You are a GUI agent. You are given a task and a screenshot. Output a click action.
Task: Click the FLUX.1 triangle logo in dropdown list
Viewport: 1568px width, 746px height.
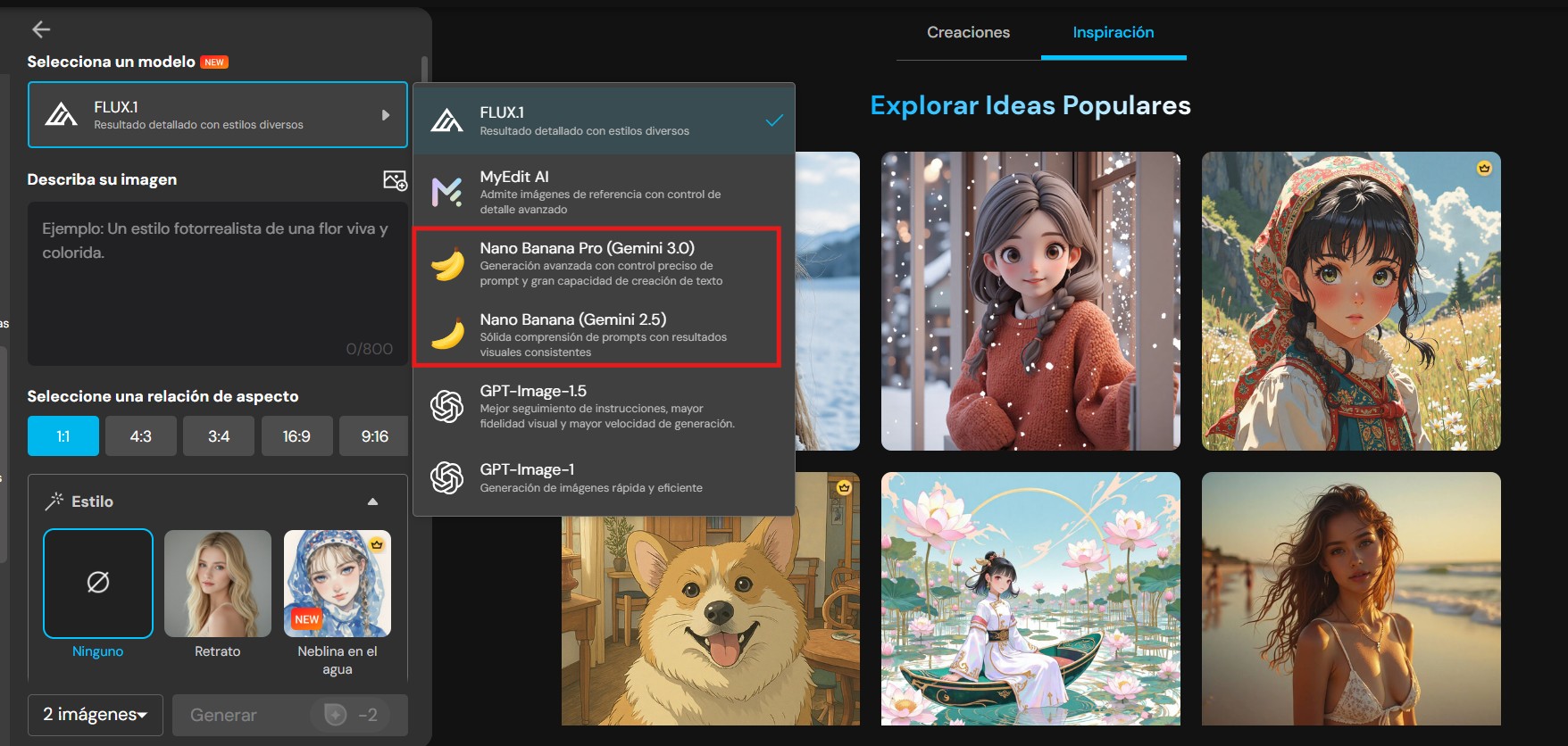coord(446,120)
